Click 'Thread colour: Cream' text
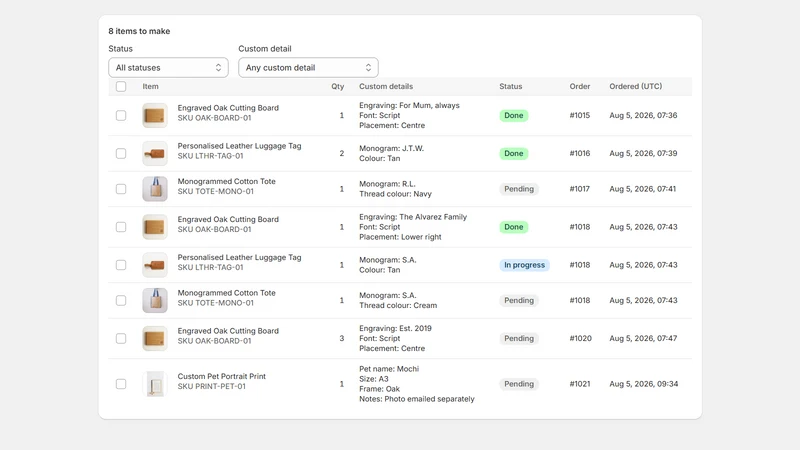This screenshot has height=450, width=800. click(398, 306)
